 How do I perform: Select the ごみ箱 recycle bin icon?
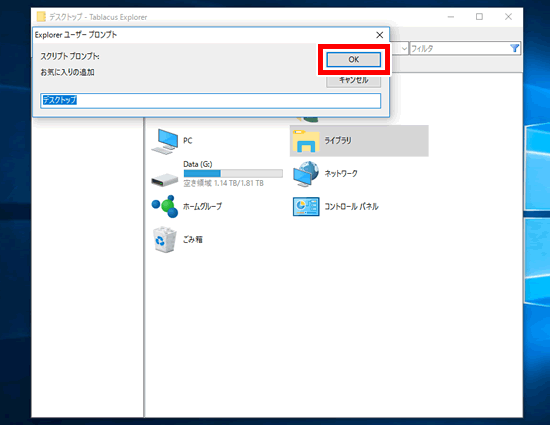(x=165, y=240)
